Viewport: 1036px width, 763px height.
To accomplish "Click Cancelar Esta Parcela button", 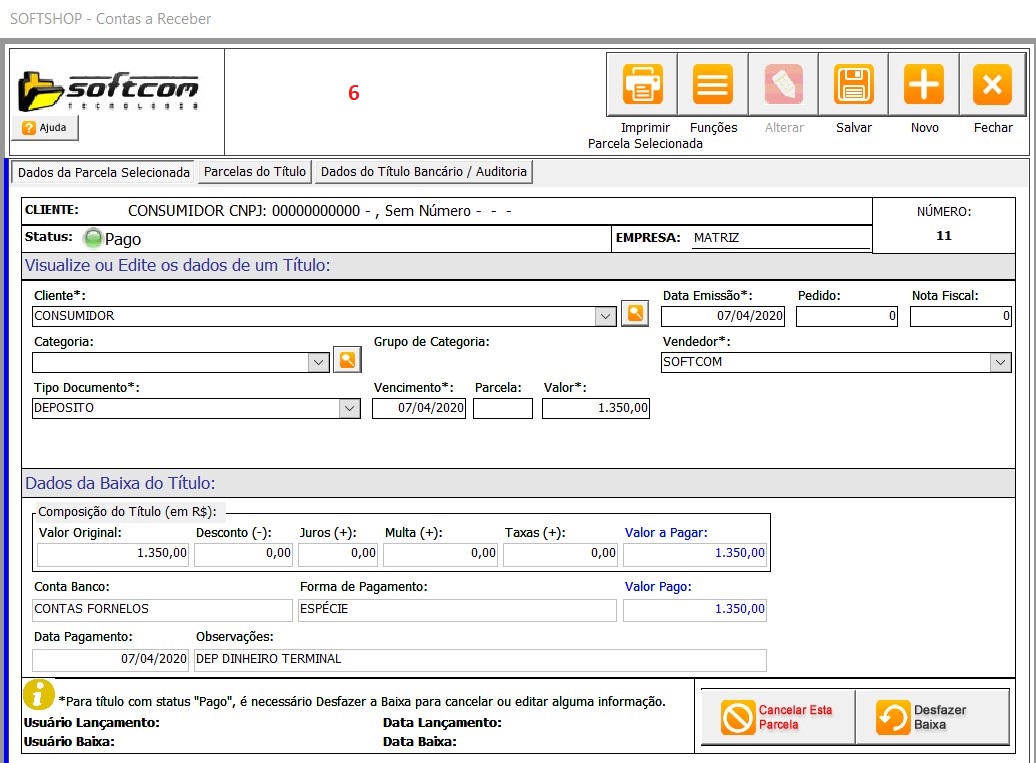I will point(777,717).
